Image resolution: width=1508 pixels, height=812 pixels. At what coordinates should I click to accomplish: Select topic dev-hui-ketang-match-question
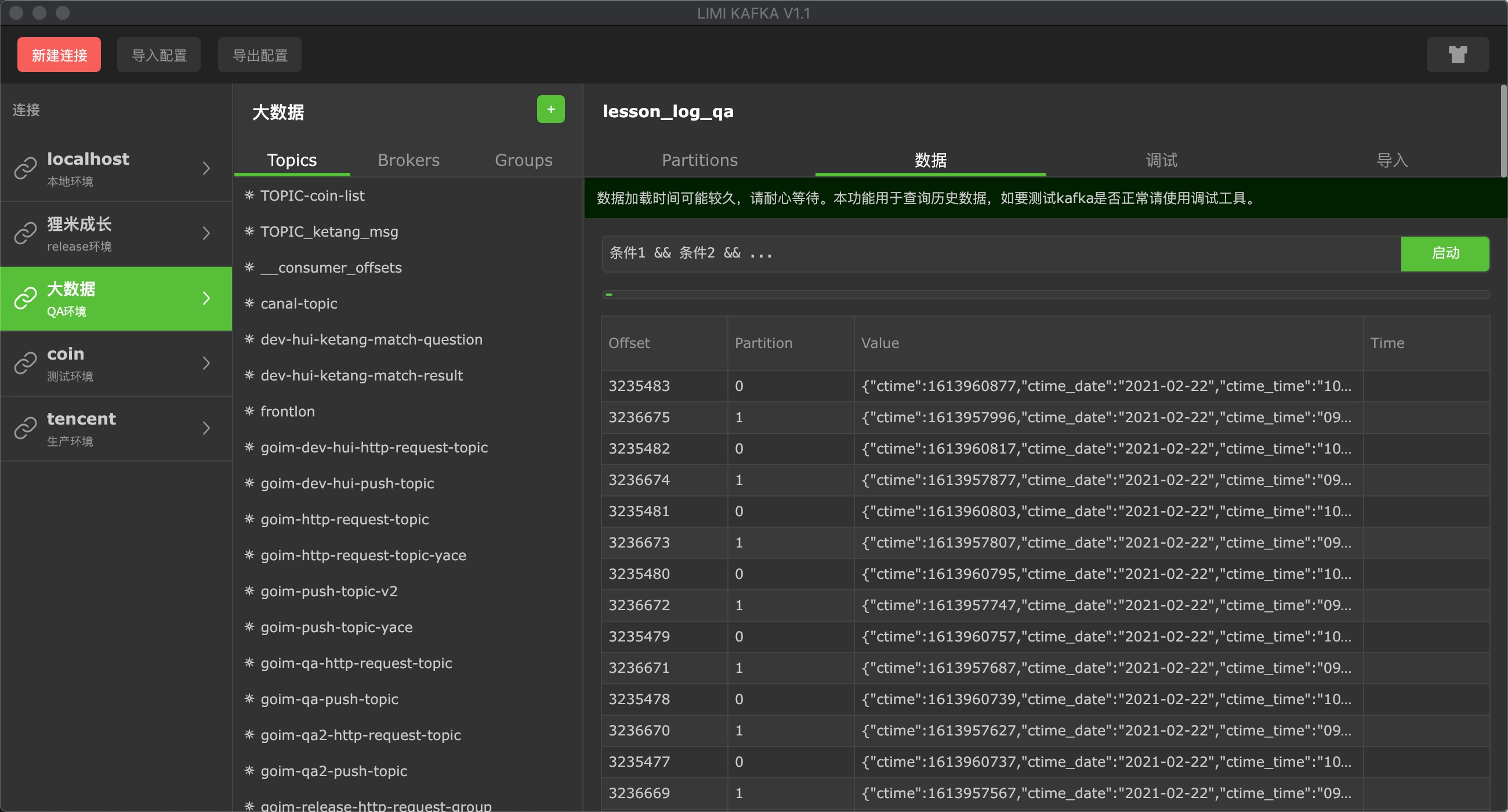(x=372, y=339)
